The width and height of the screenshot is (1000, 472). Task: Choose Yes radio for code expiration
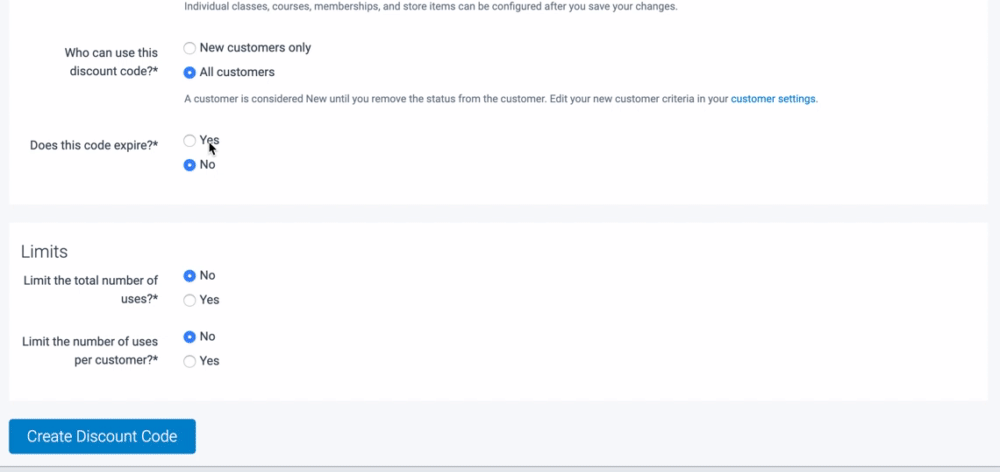(x=190, y=141)
